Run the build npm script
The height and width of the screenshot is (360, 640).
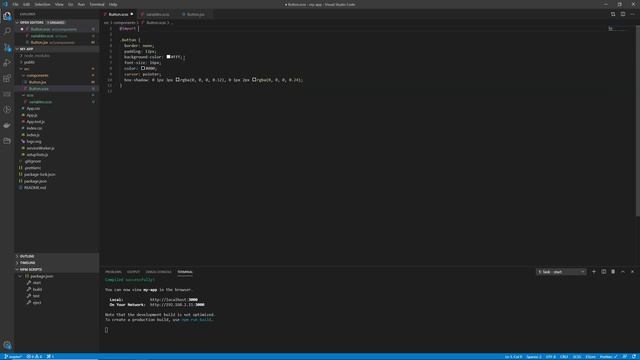point(37,289)
